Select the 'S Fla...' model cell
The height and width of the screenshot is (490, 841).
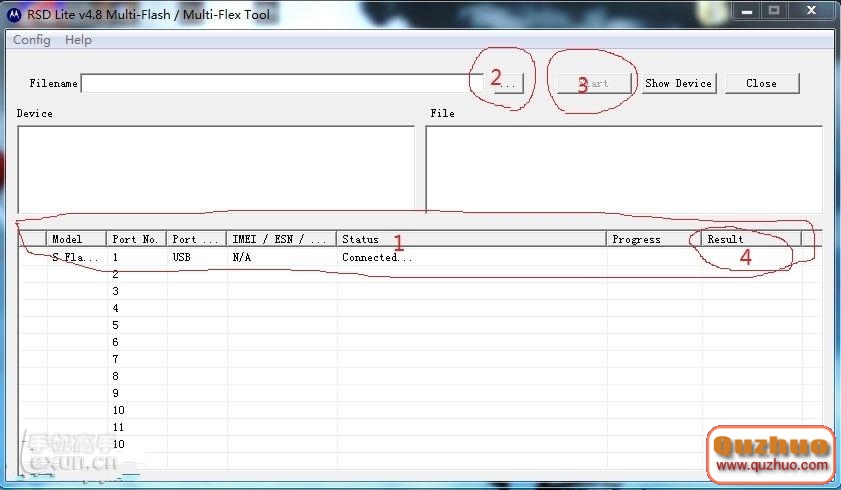(76, 257)
